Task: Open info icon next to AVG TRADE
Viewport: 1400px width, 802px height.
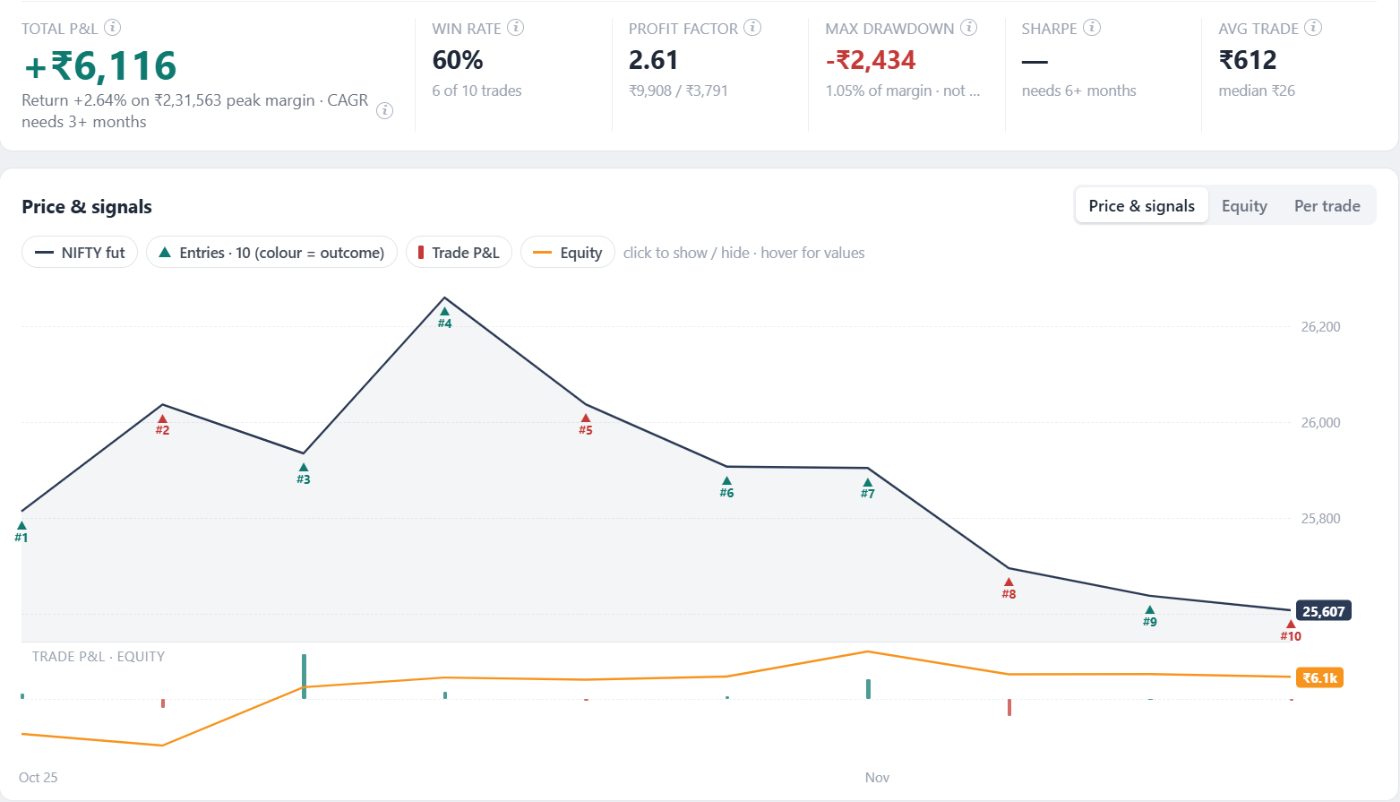Action: click(x=1313, y=28)
